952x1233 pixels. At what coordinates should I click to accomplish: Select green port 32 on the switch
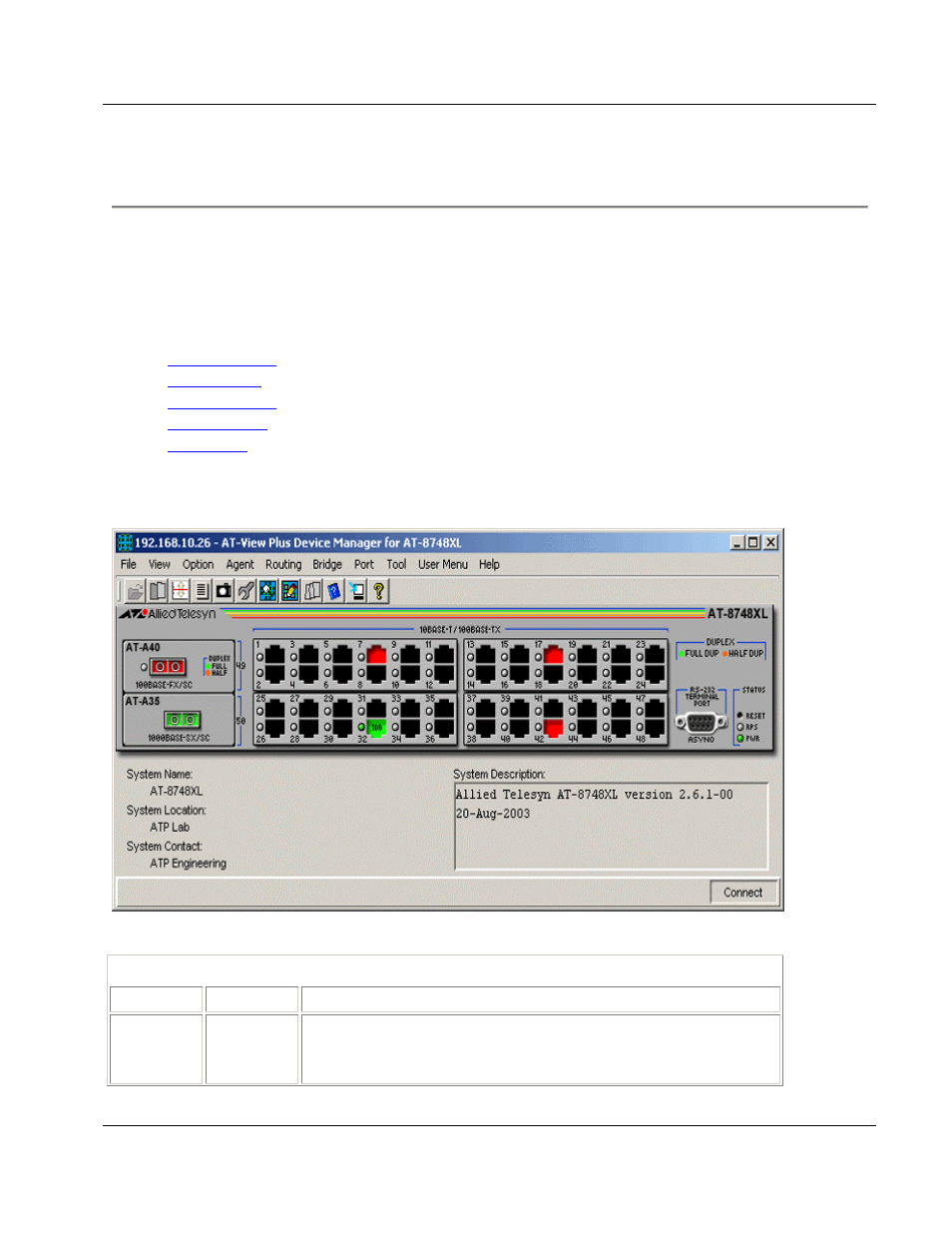[x=376, y=728]
